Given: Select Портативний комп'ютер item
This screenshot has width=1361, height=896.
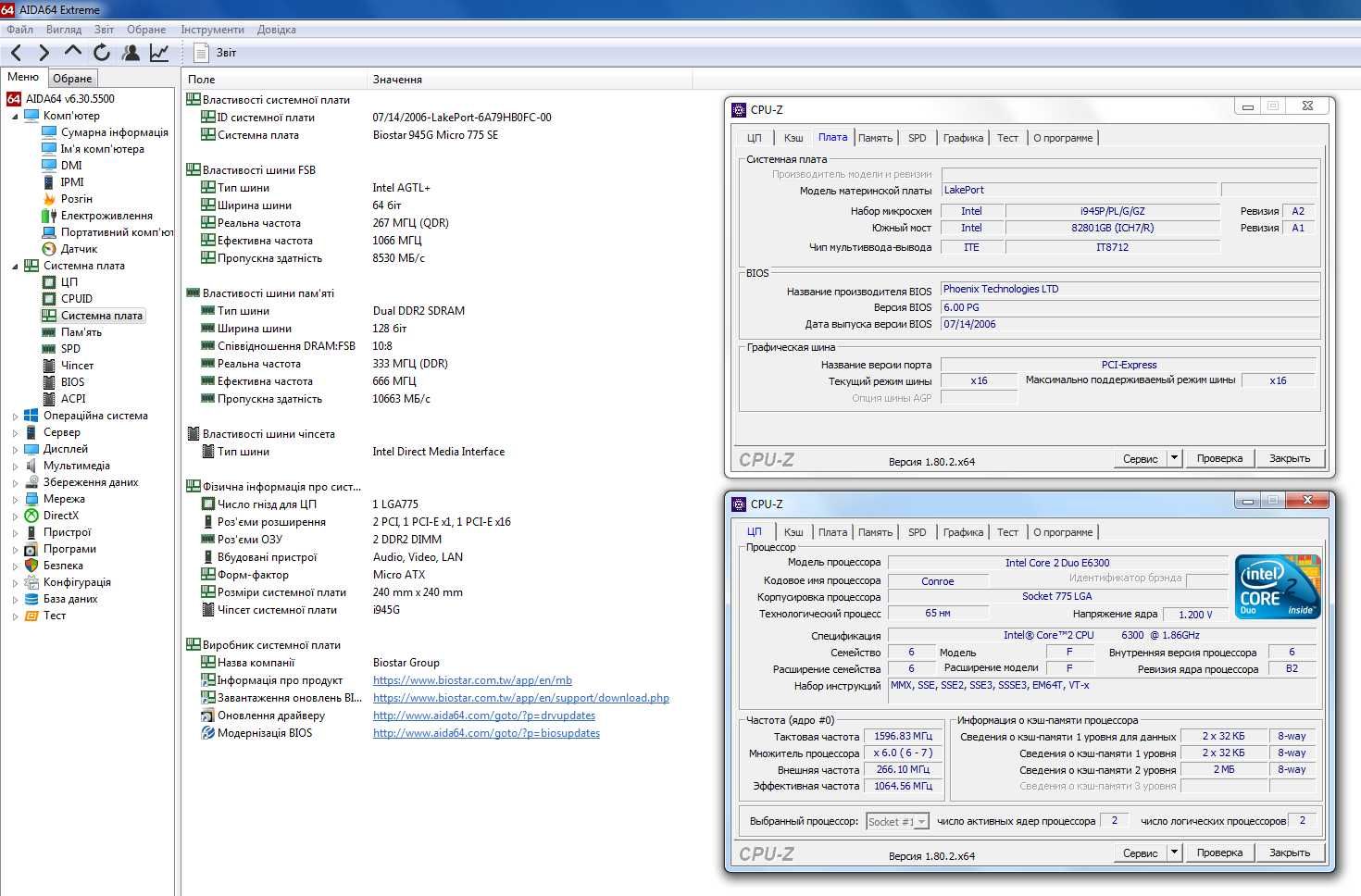Looking at the screenshot, I should (117, 232).
